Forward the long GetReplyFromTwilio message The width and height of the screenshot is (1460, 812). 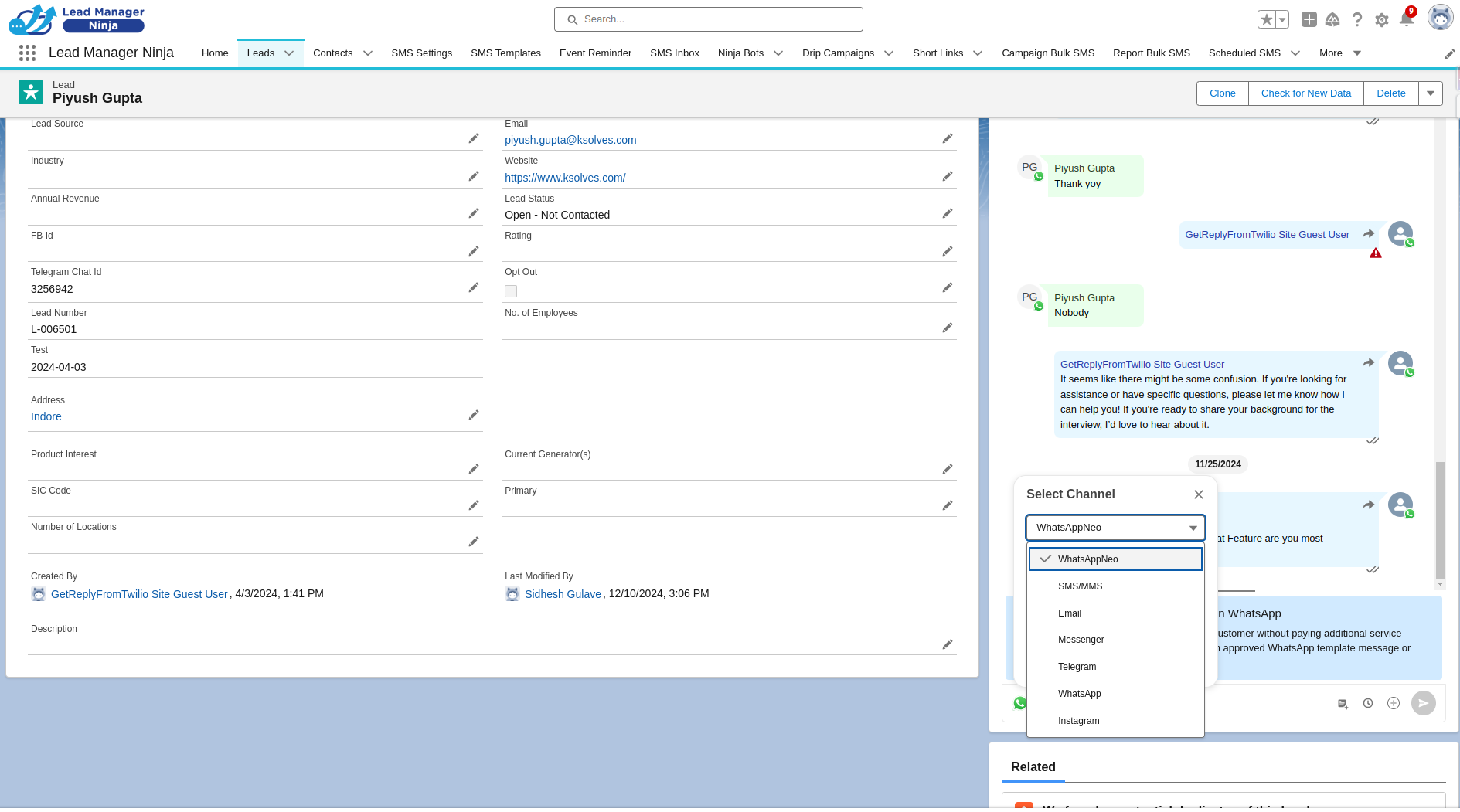(1369, 362)
